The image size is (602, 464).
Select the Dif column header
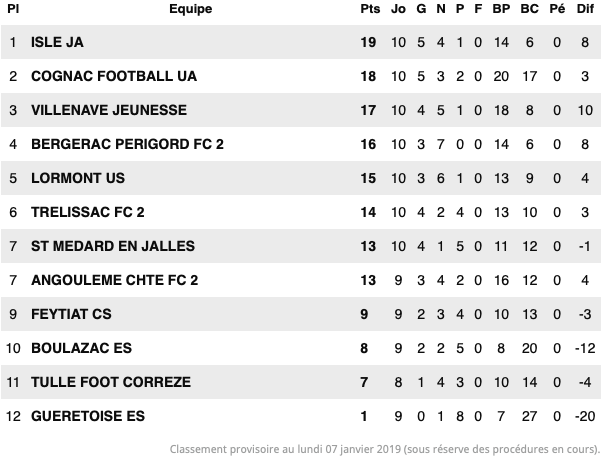coord(584,9)
